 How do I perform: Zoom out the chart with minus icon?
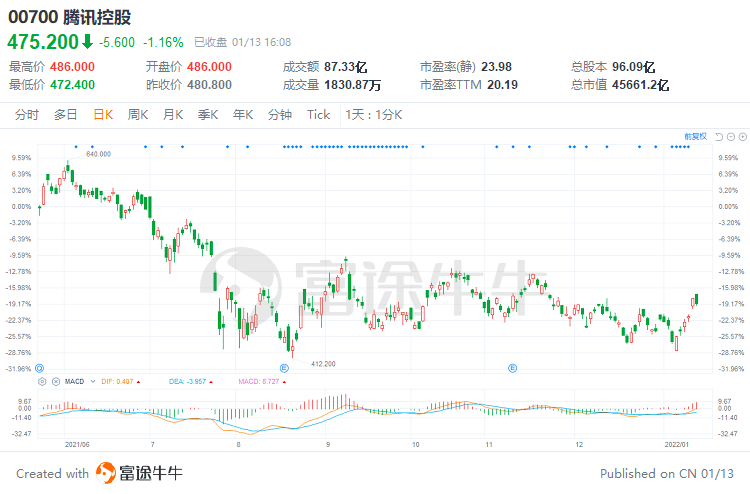coord(731,136)
